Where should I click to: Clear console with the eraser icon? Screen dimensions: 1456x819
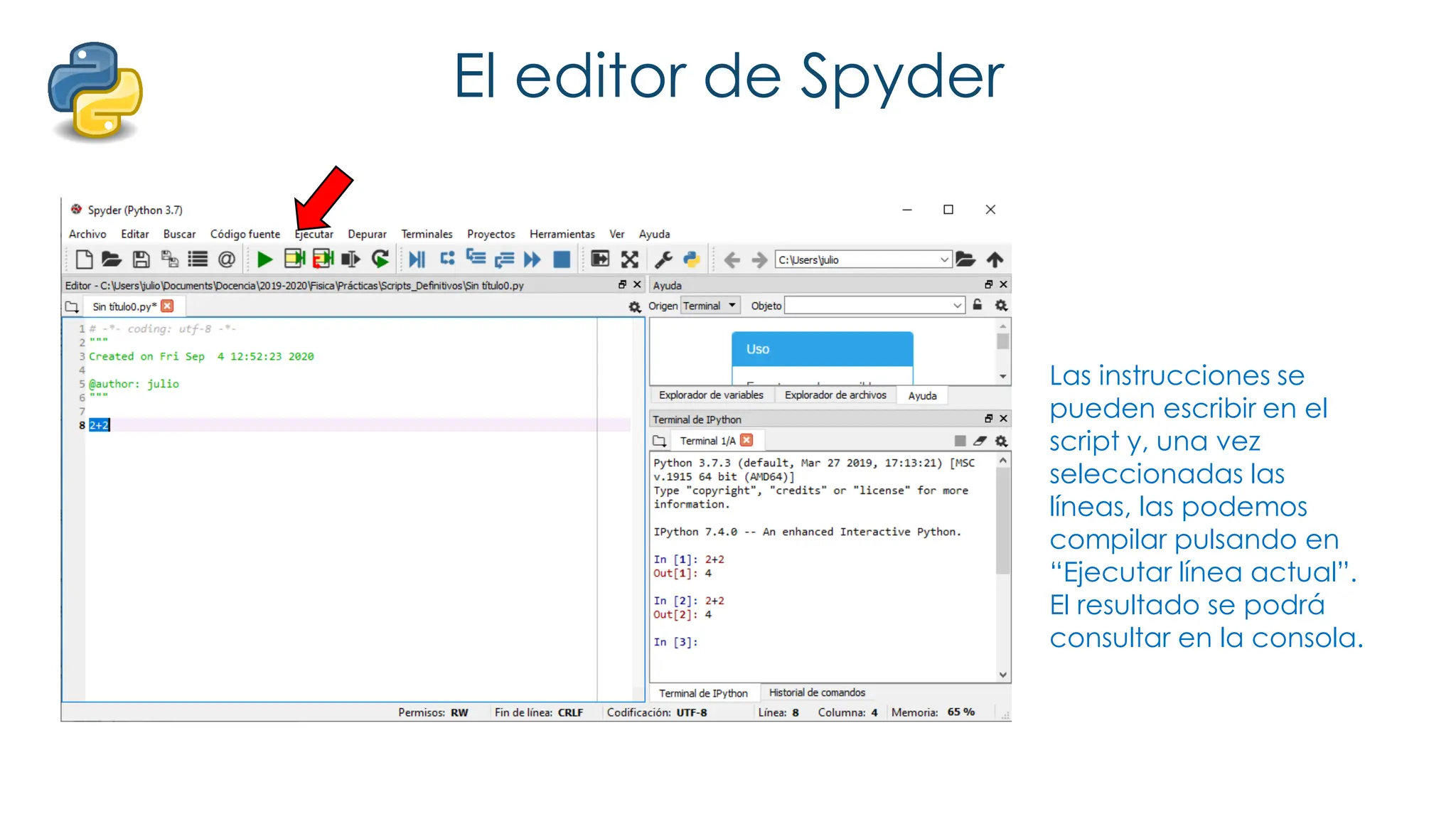[x=980, y=441]
